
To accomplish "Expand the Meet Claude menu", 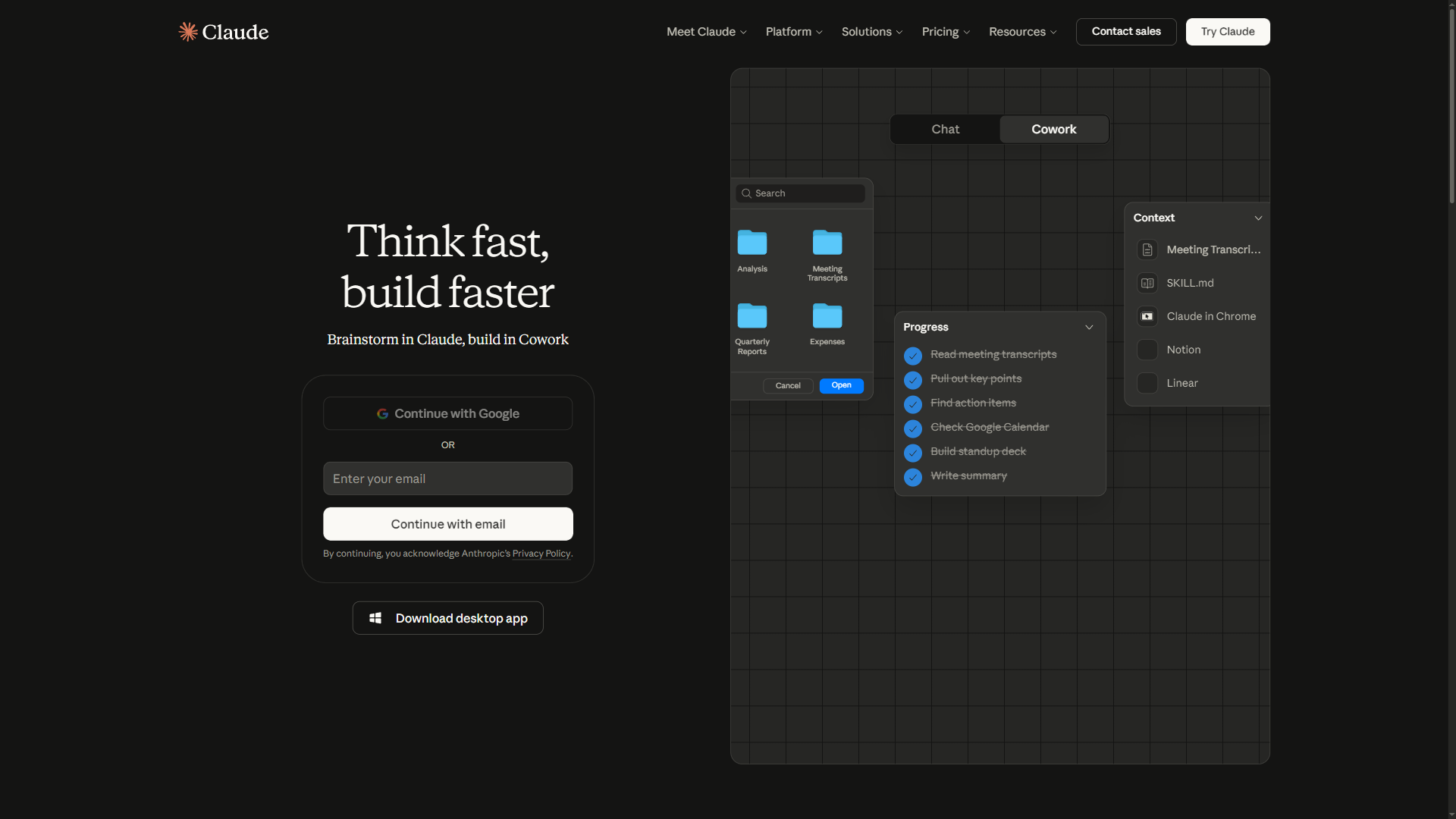I will point(706,32).
